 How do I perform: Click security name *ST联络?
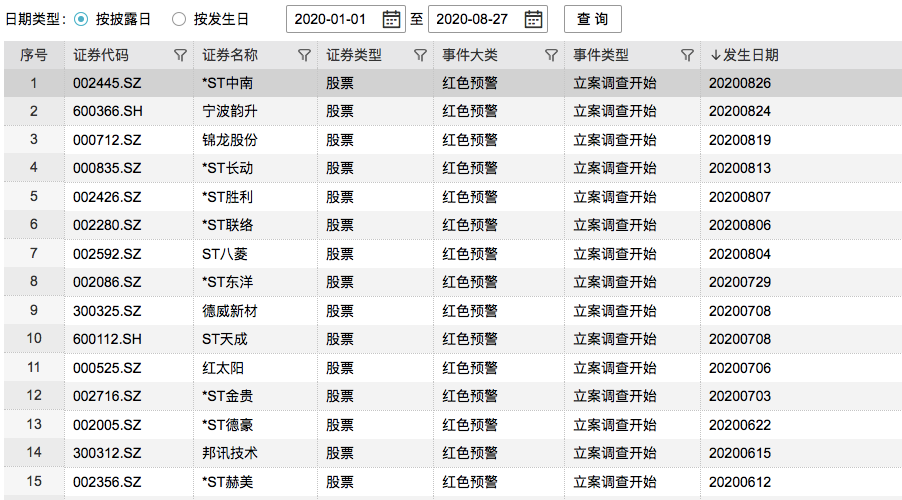coord(227,225)
